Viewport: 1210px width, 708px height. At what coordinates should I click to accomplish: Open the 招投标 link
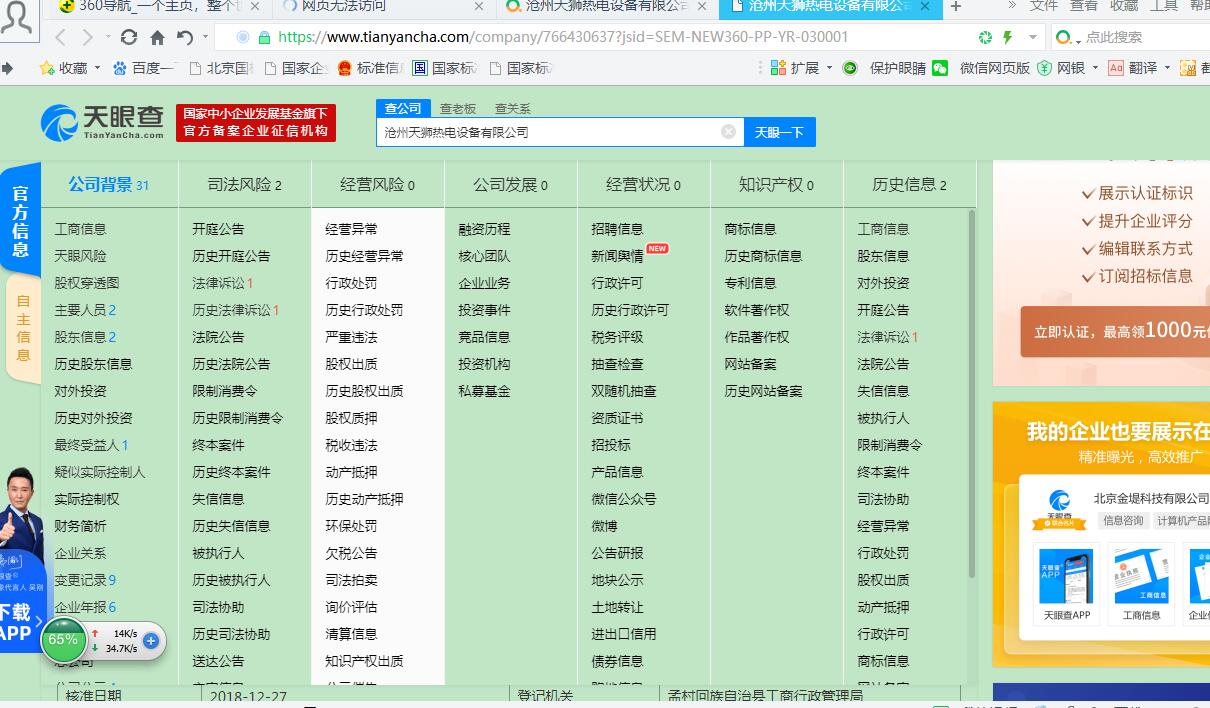(611, 445)
